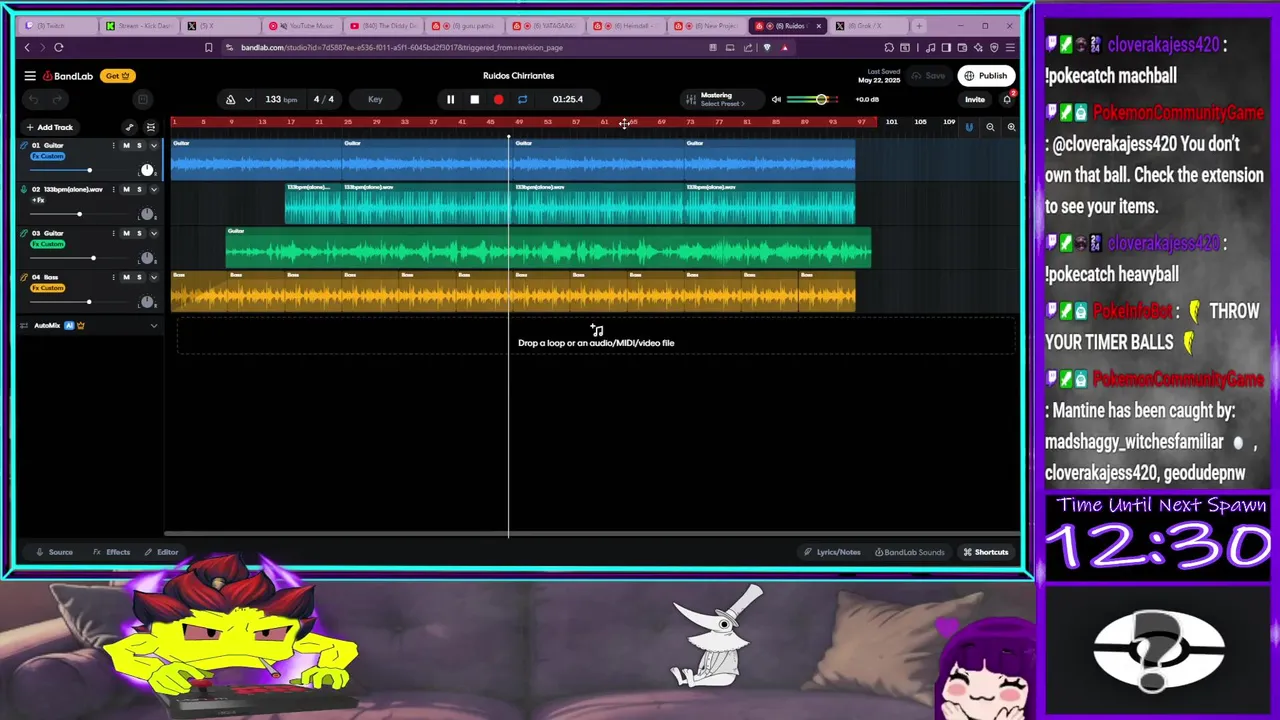Open notifications bell
The width and height of the screenshot is (1280, 720).
click(1007, 99)
